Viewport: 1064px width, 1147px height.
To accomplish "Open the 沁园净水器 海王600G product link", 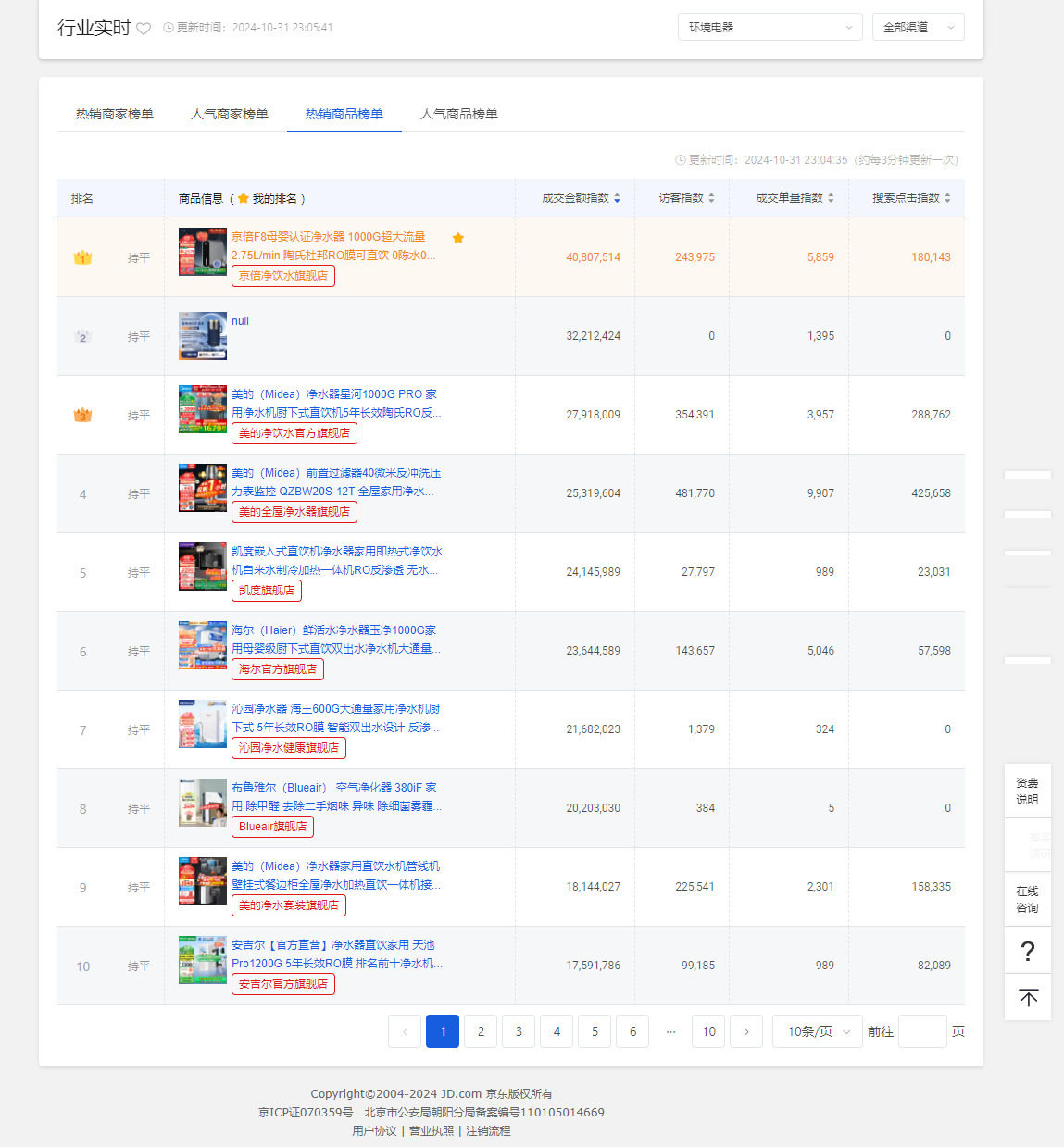I will point(336,718).
